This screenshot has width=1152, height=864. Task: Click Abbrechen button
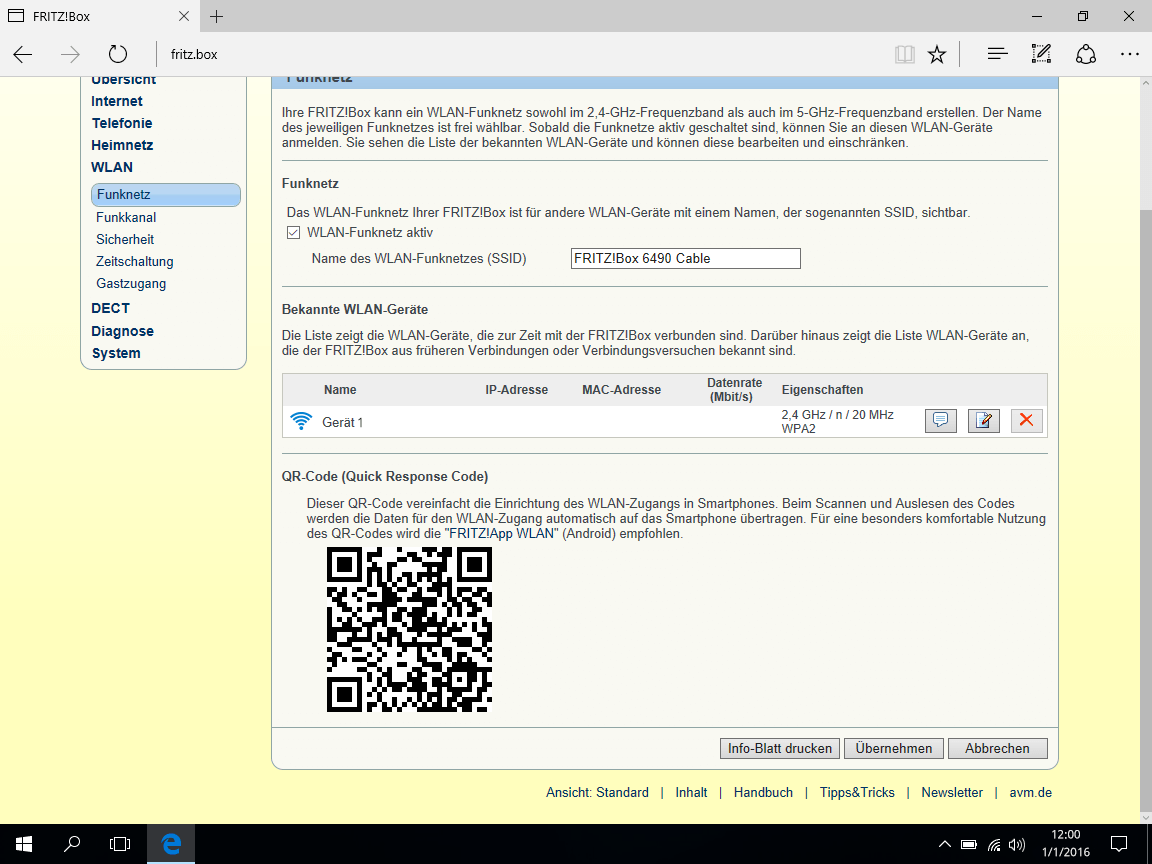click(997, 749)
